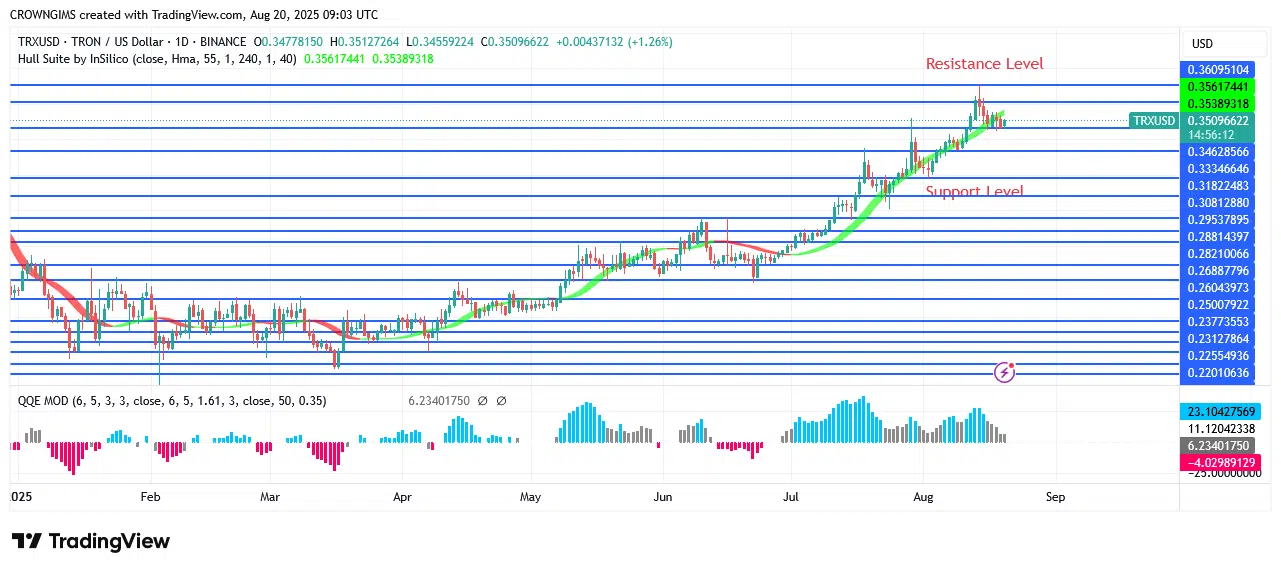
Task: Click the 11.12042338 QQE axis label
Action: 1221,428
